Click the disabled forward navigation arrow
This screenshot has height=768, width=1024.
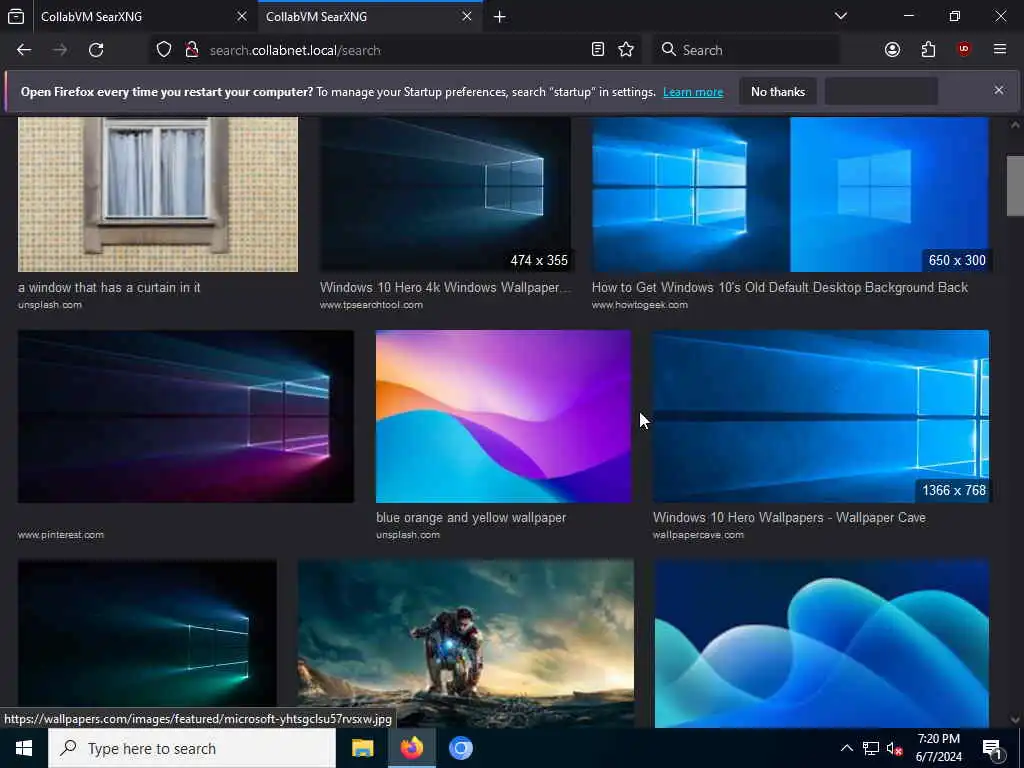tap(60, 50)
